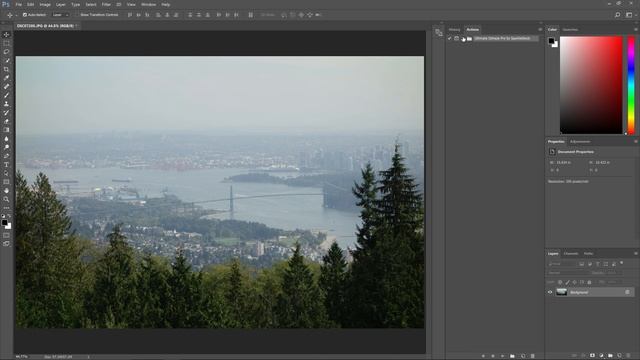Switch to the Channels tab
640x360 pixels.
(571, 253)
